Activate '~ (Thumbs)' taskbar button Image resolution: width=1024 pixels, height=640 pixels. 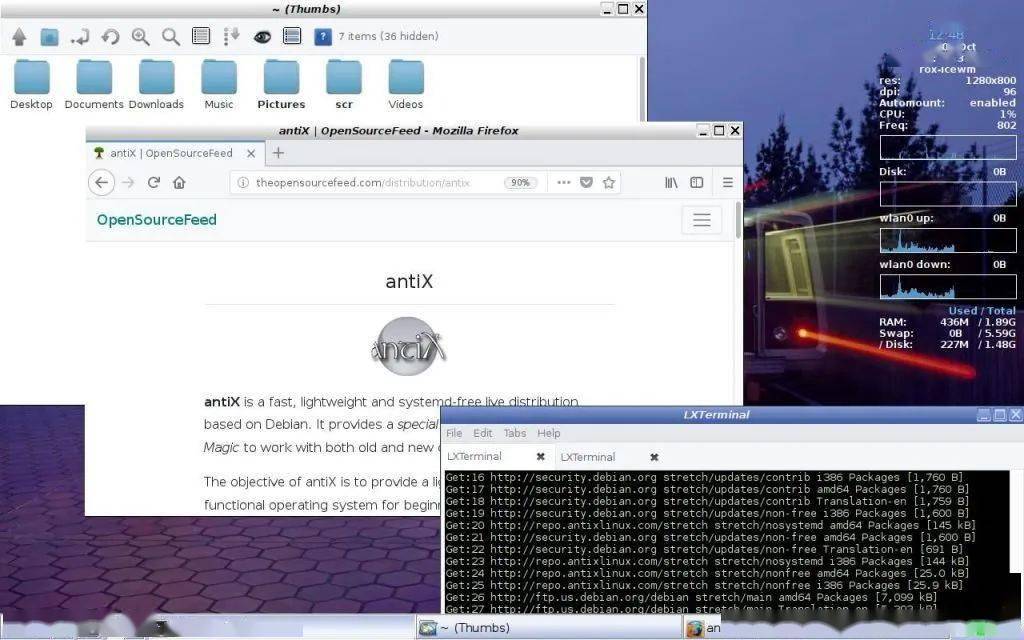coord(549,628)
